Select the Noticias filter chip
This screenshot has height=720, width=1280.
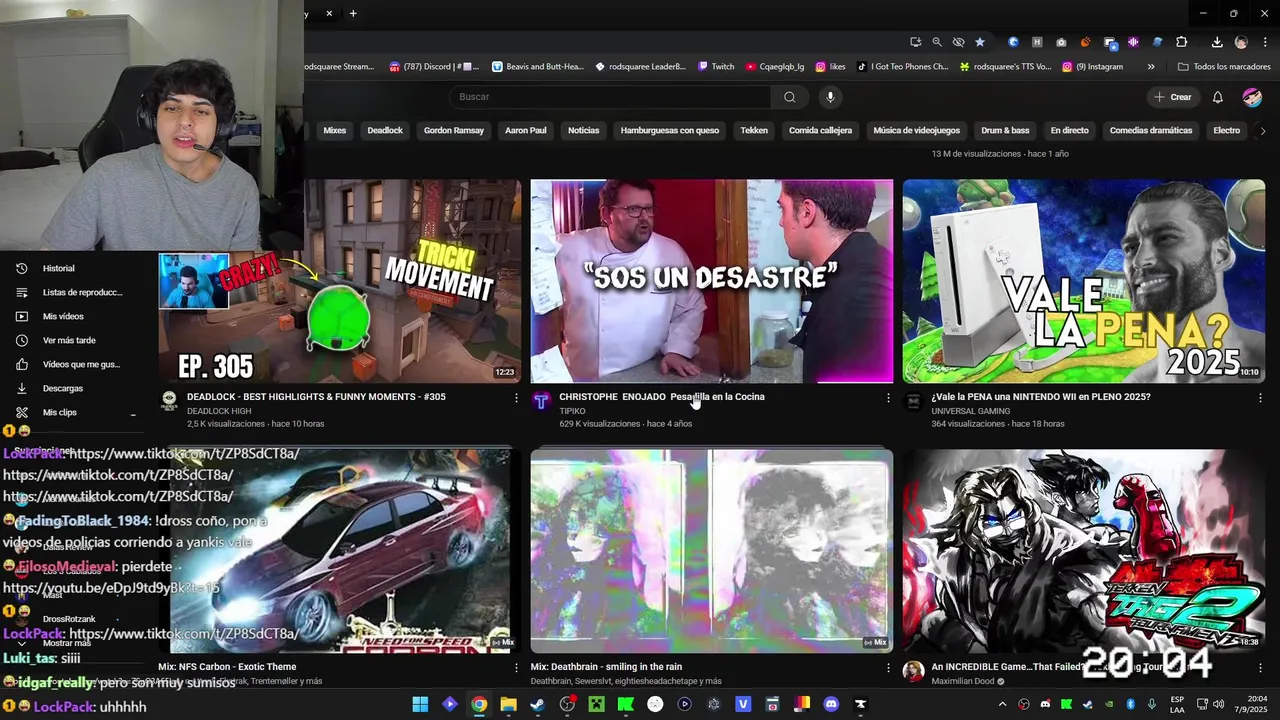tap(584, 130)
